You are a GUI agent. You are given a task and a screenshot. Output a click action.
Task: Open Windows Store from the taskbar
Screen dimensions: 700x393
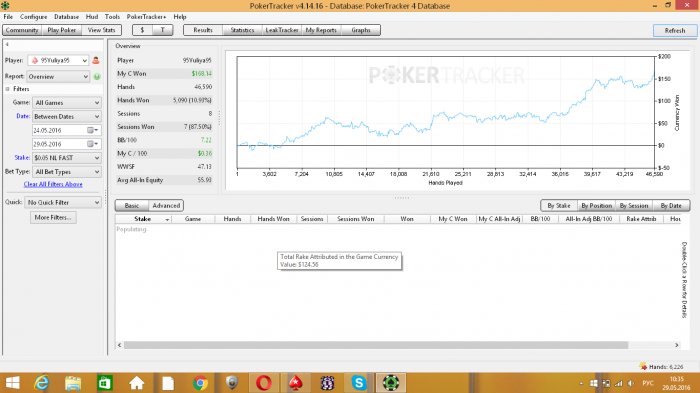[104, 383]
